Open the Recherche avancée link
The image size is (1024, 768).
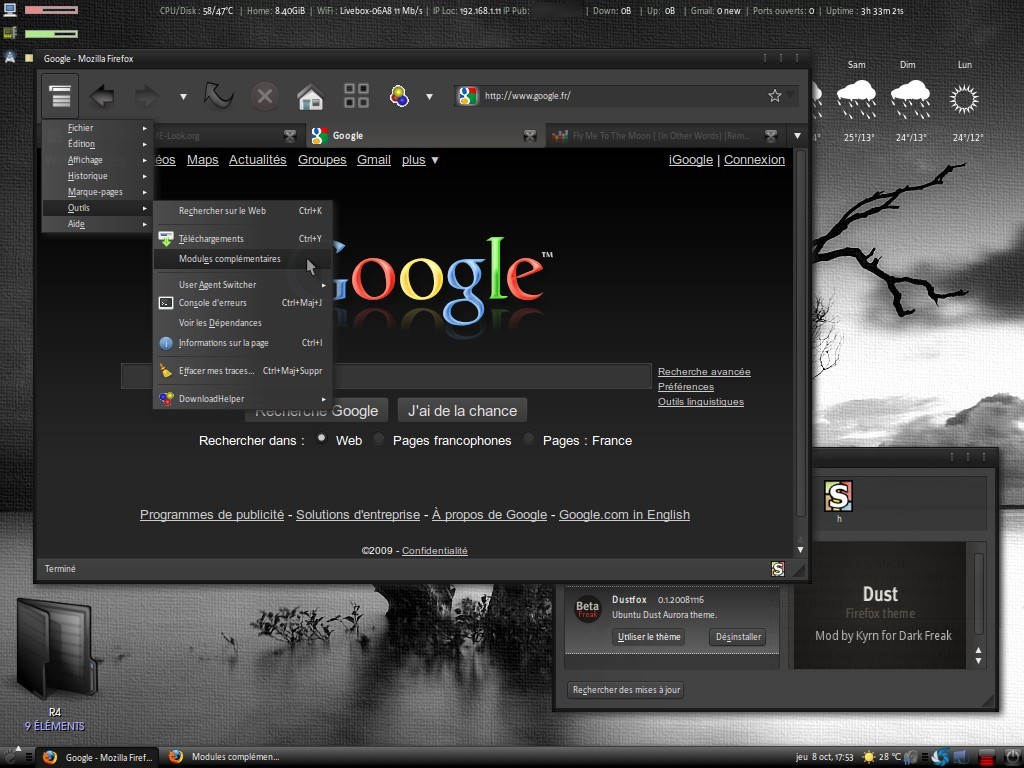704,372
